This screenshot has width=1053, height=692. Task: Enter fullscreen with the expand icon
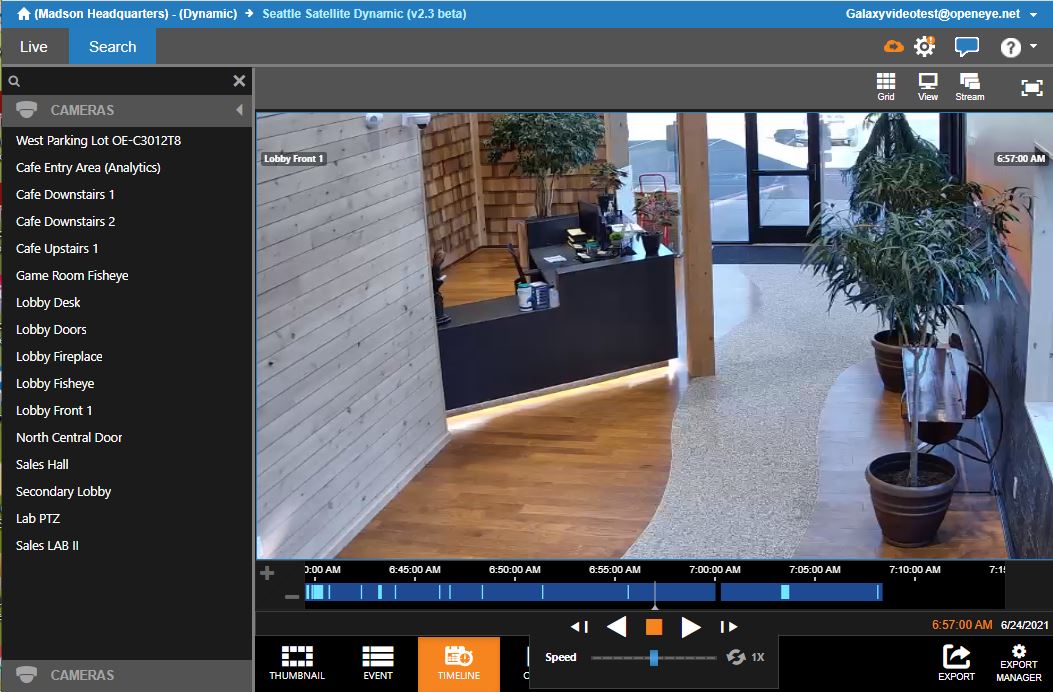[x=1031, y=88]
